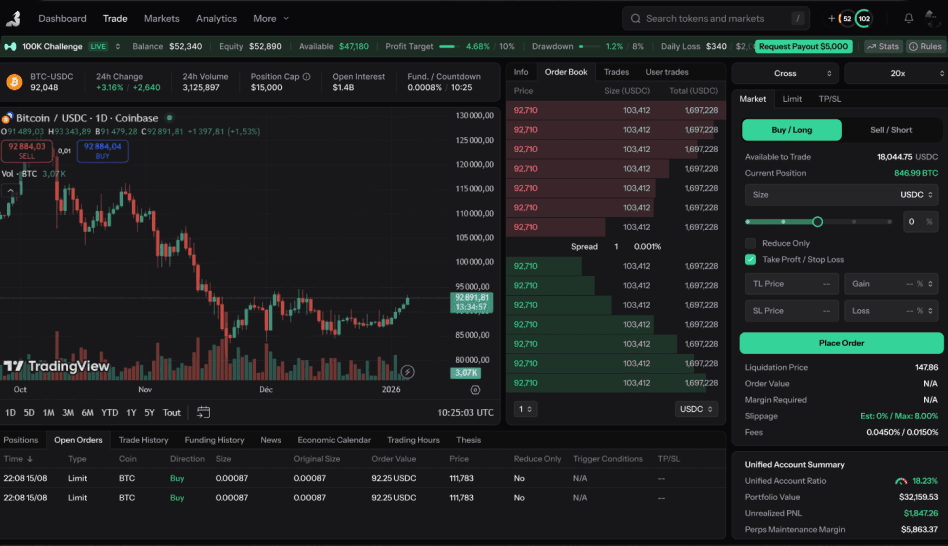Select the Sell / Short toggle

[x=891, y=130]
